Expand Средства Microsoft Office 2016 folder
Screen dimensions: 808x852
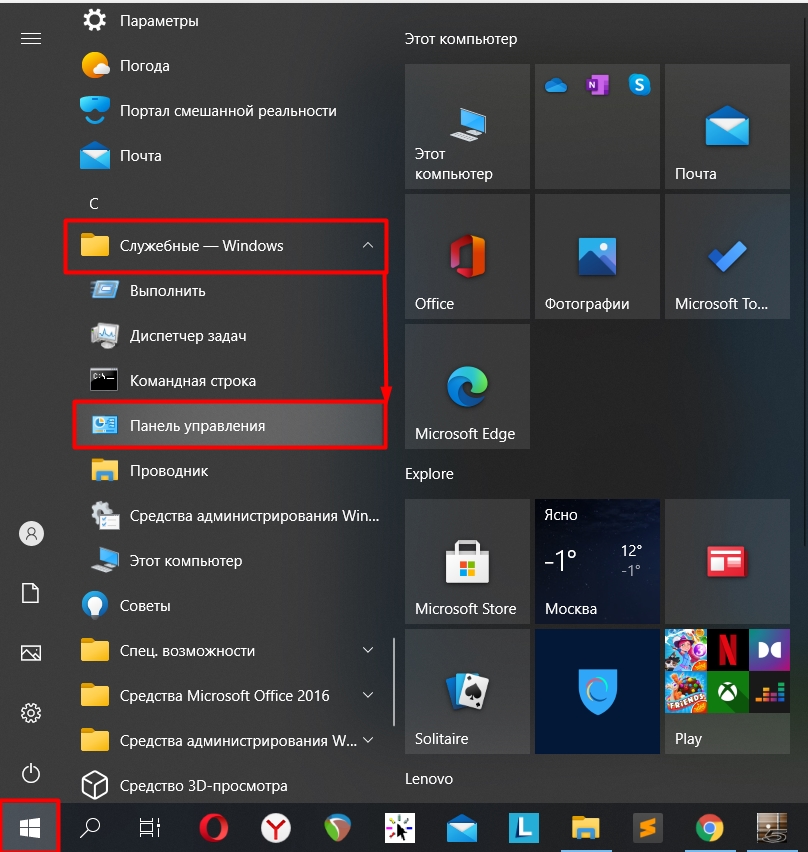pos(226,696)
